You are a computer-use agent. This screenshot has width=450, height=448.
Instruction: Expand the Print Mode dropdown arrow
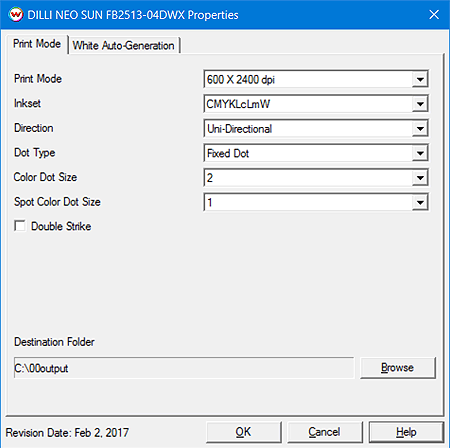tap(420, 79)
